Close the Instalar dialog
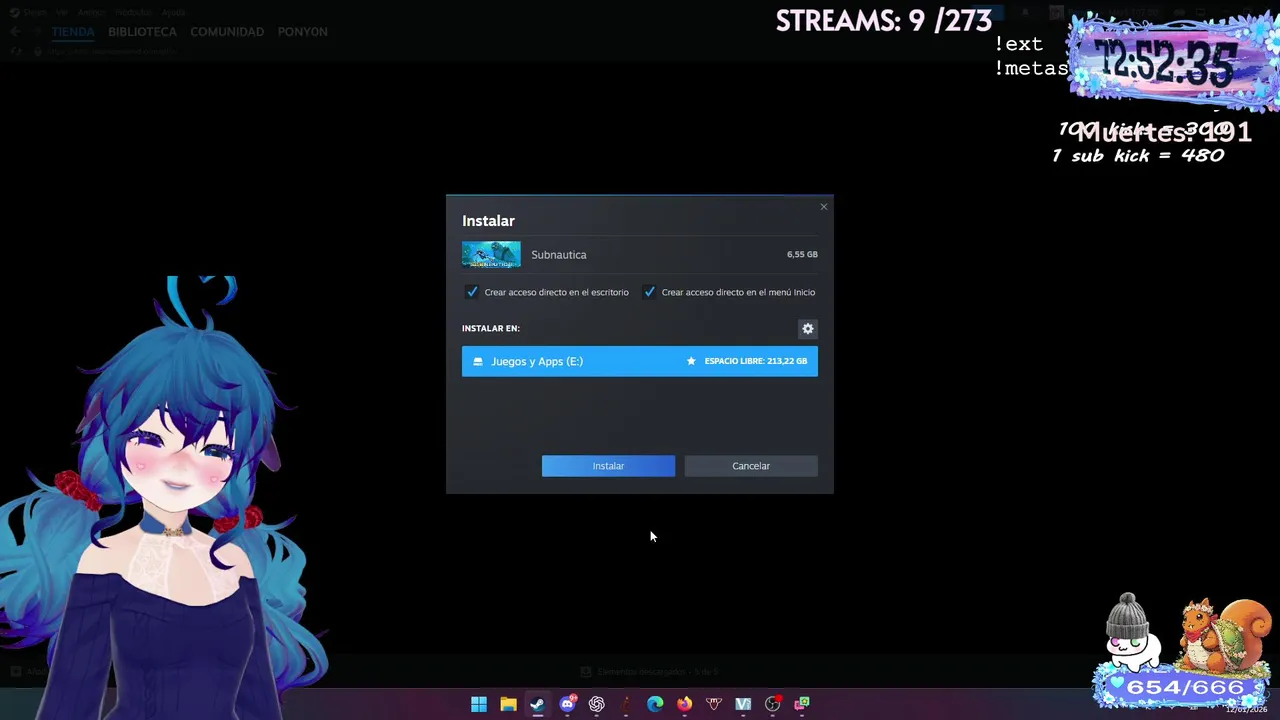 (x=824, y=207)
